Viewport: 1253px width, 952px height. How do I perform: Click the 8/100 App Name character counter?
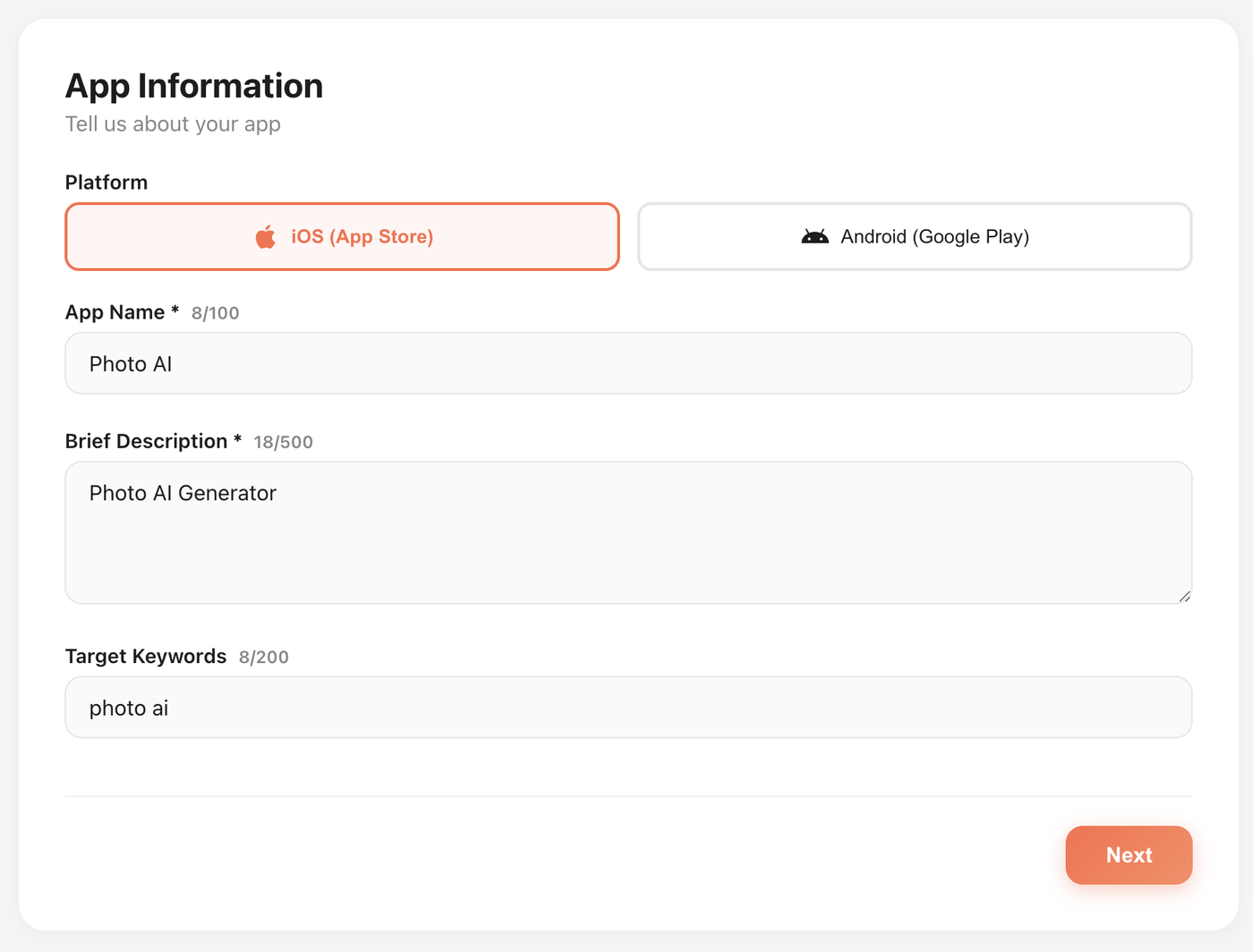point(215,313)
